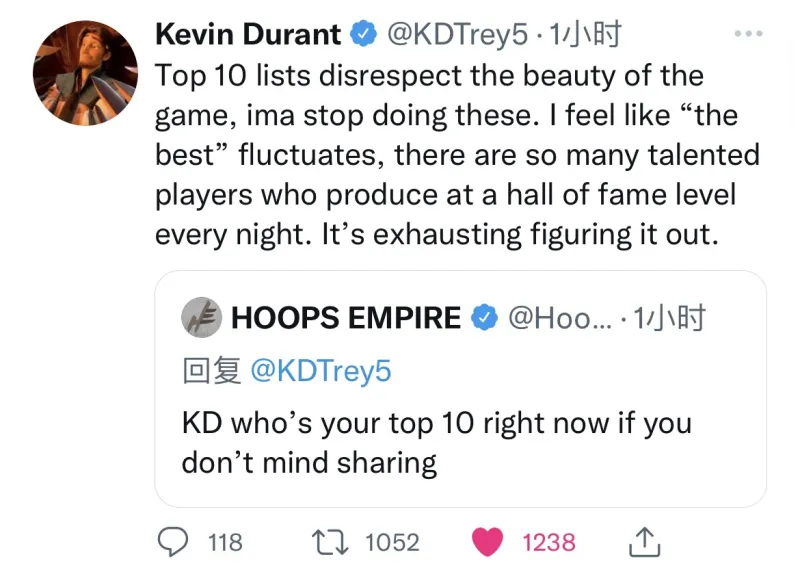Image resolution: width=800 pixels, height=587 pixels.
Task: Click the reply speech bubble icon
Action: [178, 542]
